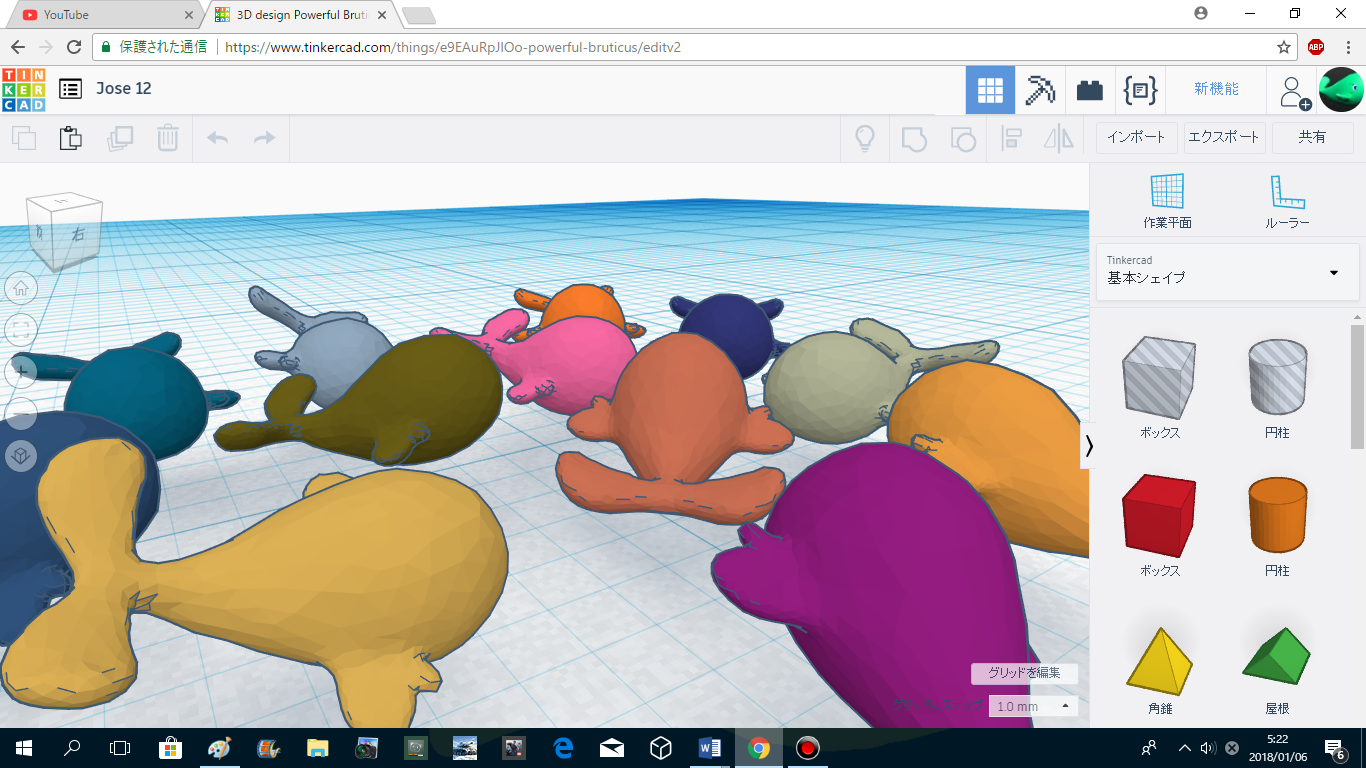Open the 基本シェイプ shapes category dropdown

(x=1227, y=271)
